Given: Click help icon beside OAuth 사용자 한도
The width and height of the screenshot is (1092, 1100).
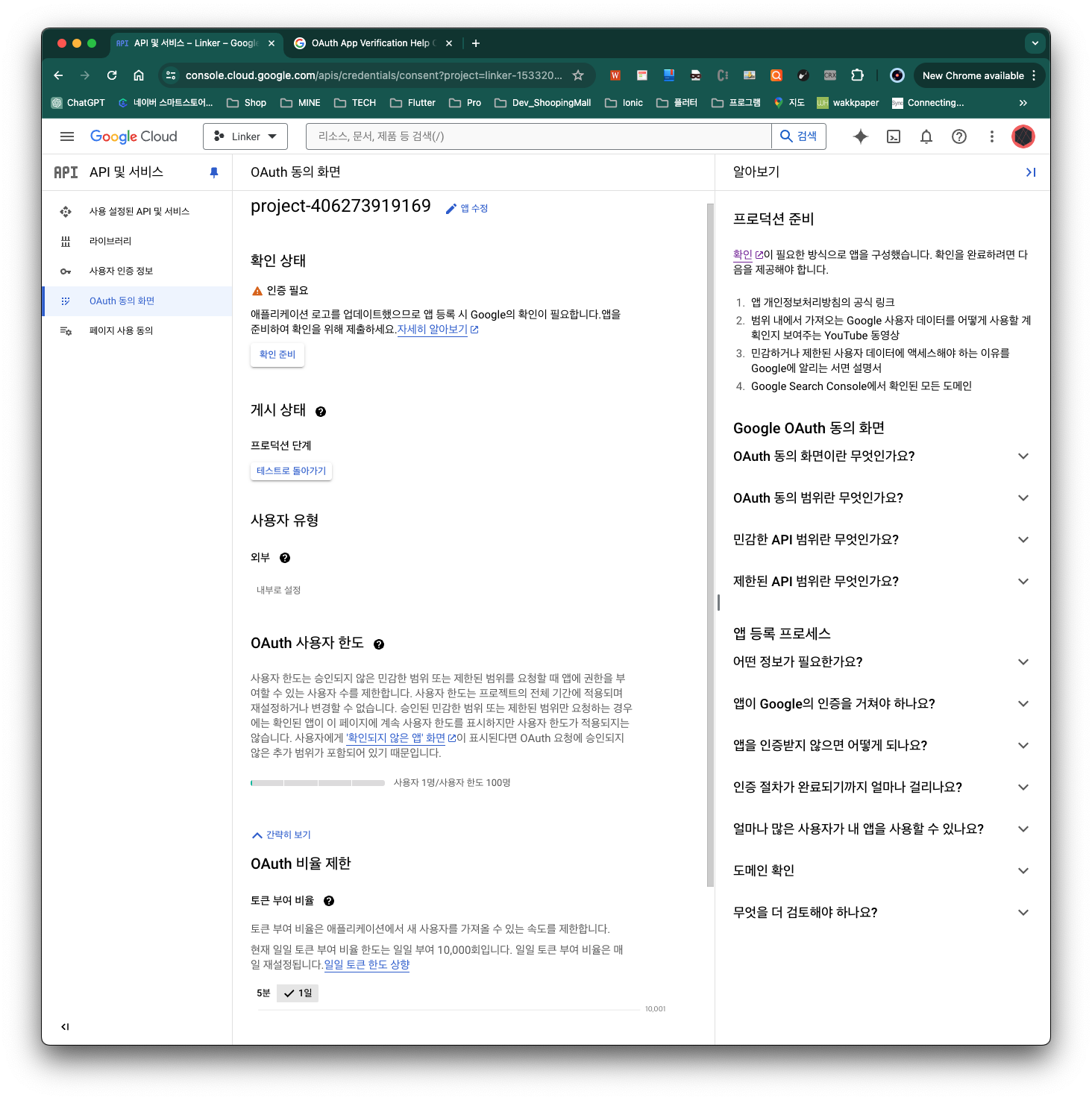Looking at the screenshot, I should pos(379,644).
